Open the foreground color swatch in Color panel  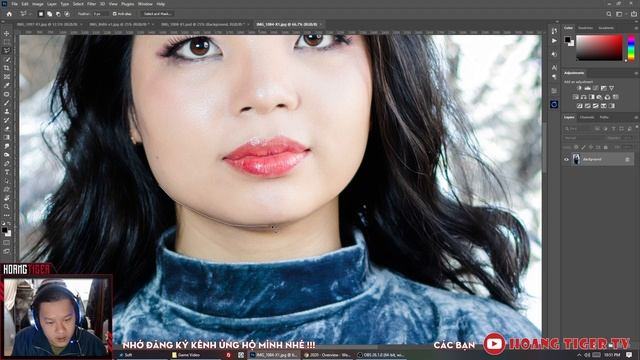567,40
